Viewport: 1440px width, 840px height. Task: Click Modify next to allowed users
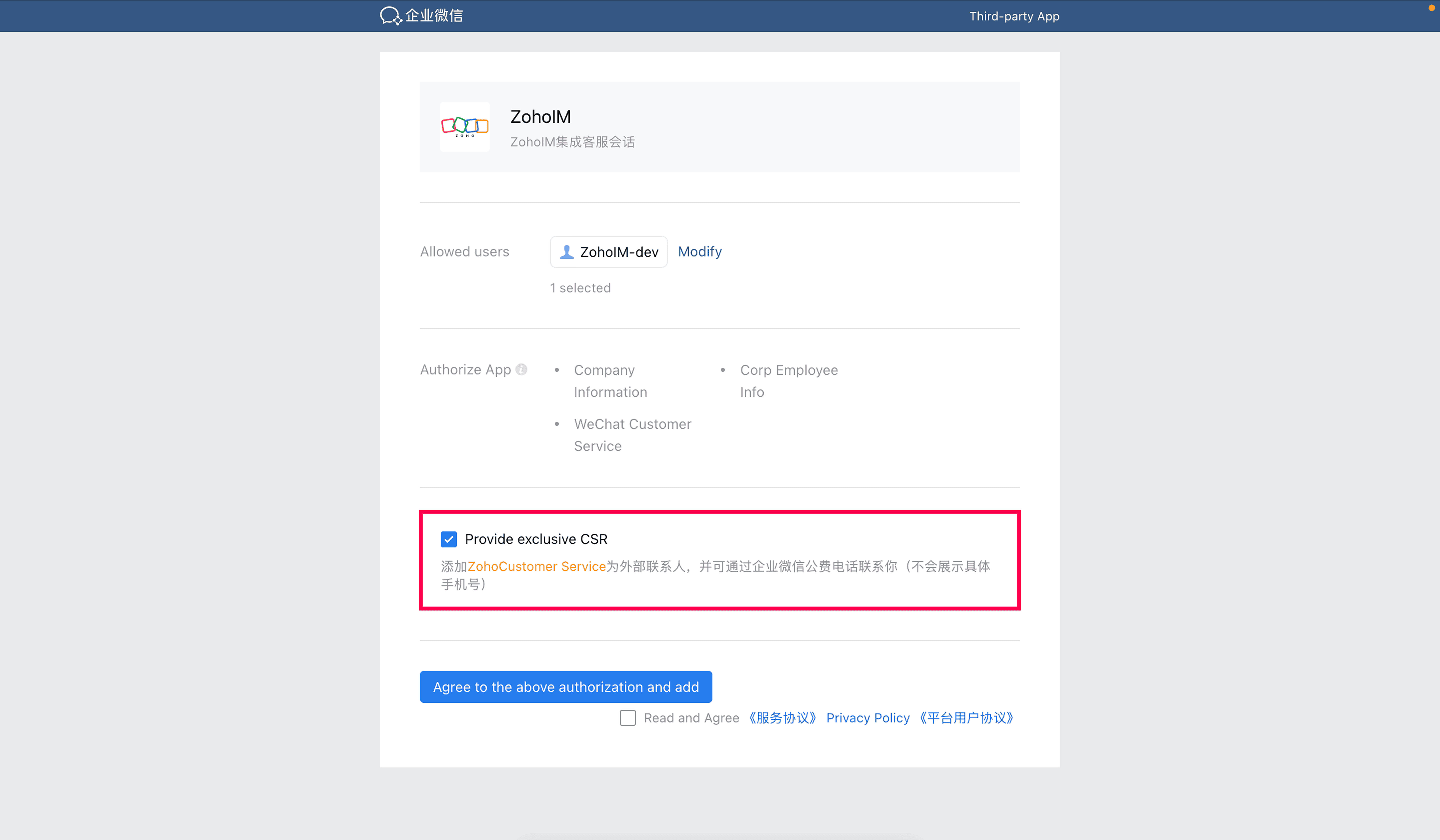[699, 252]
